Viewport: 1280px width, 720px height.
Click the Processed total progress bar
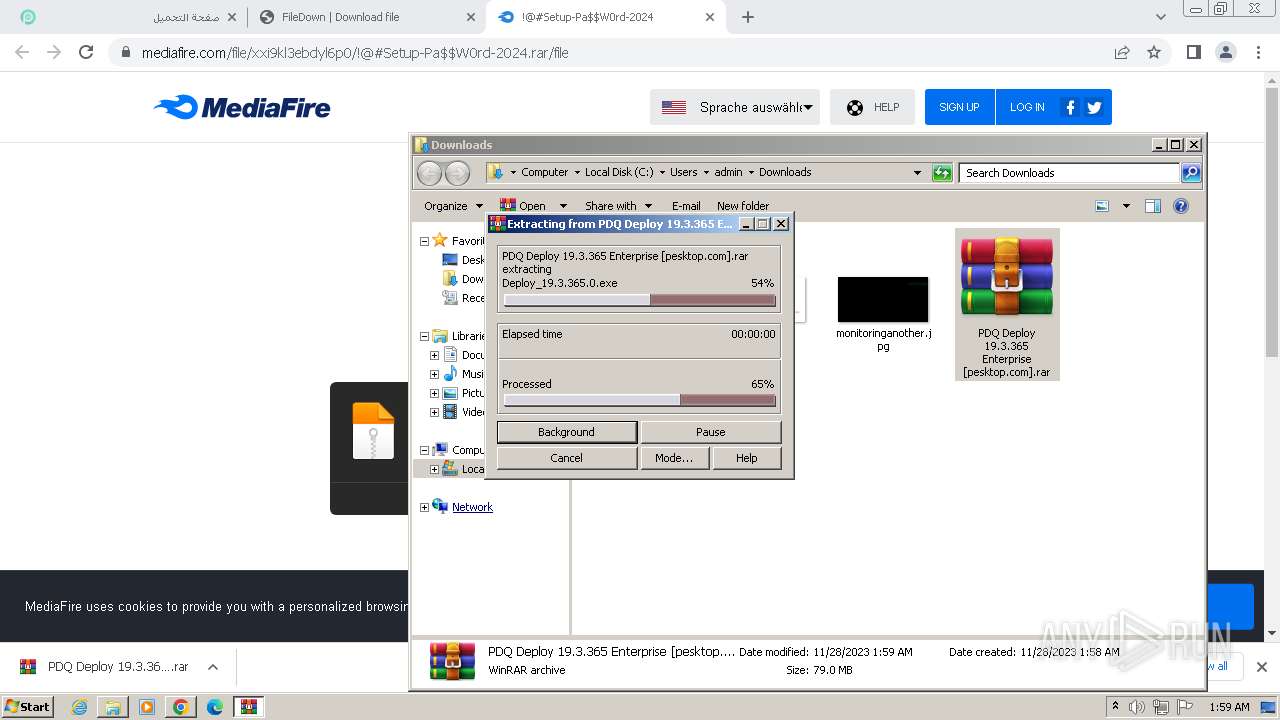point(640,400)
